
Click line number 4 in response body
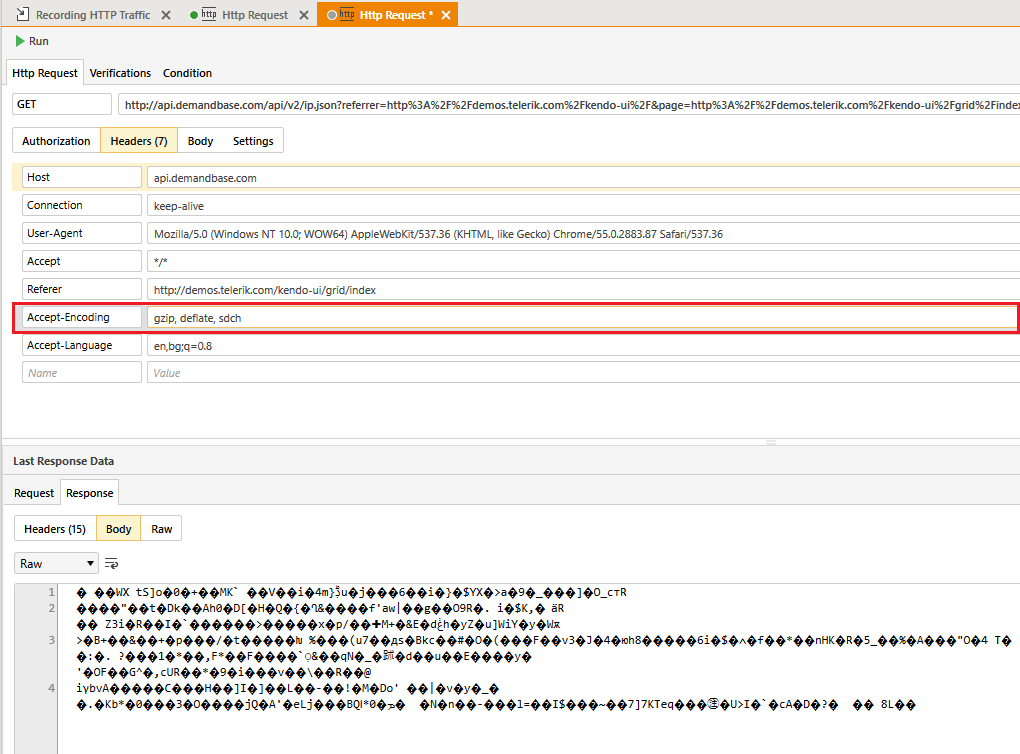(51, 688)
